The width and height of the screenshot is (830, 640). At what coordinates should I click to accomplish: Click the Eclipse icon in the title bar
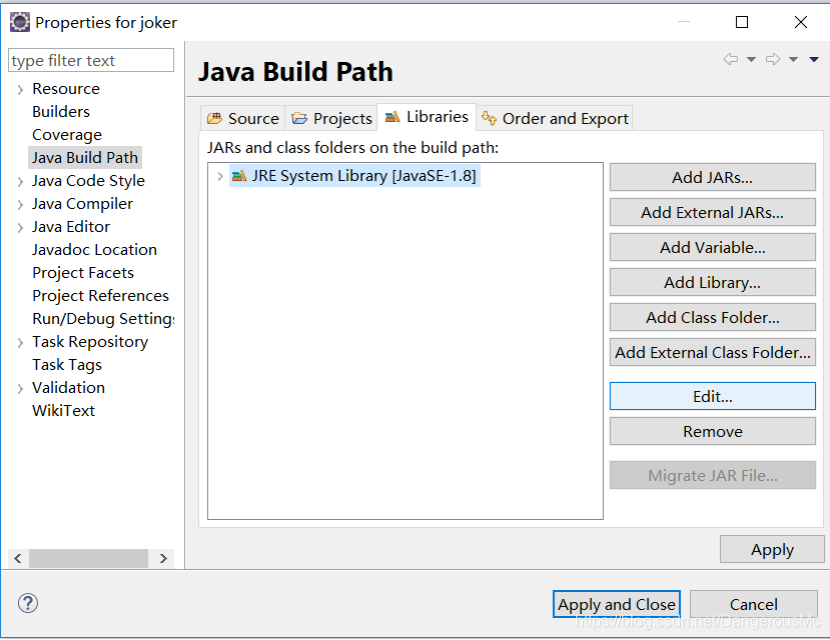coord(20,22)
